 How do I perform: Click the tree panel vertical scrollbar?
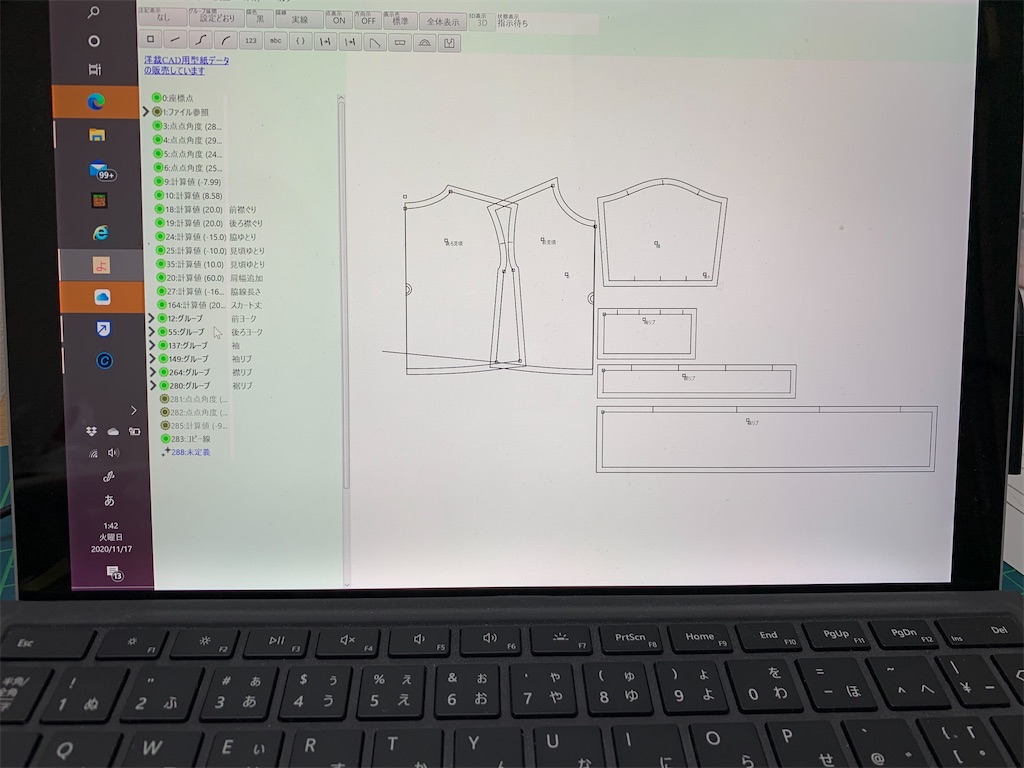click(342, 294)
